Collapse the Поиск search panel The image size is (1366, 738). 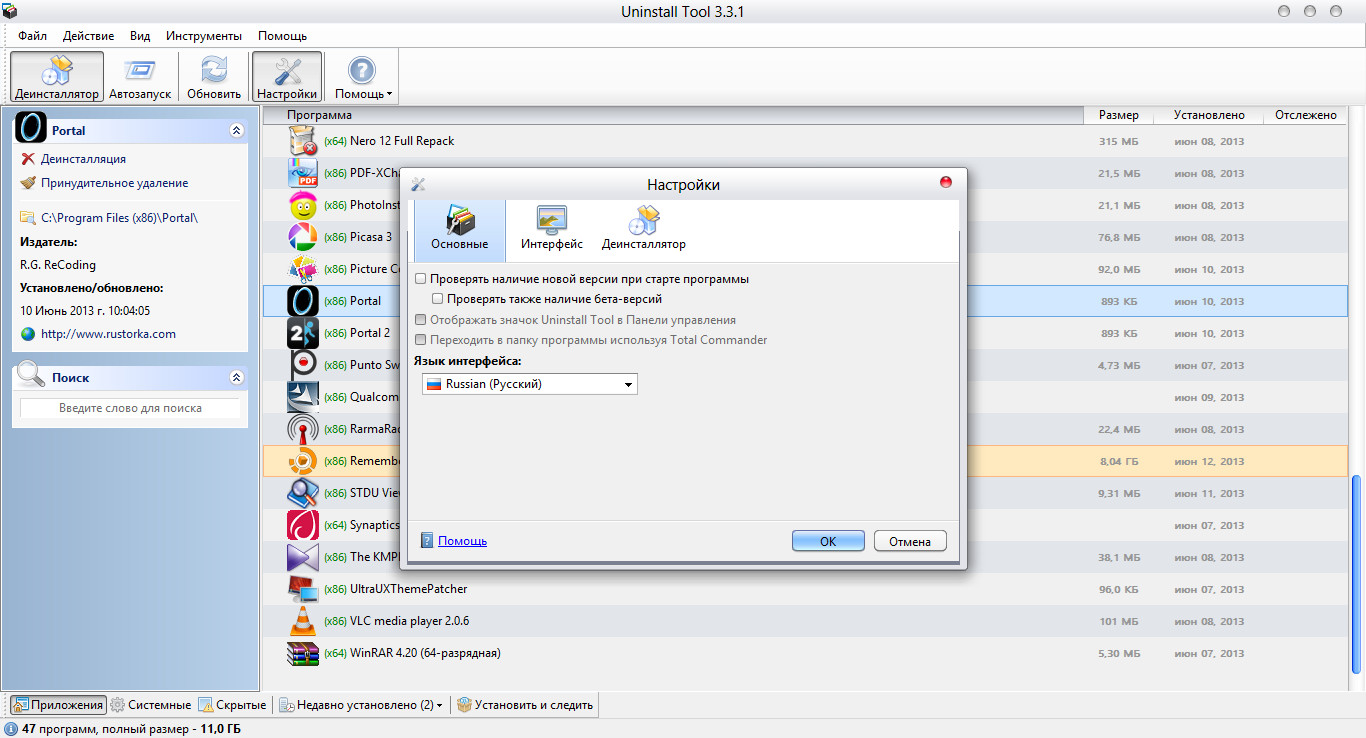pos(236,377)
